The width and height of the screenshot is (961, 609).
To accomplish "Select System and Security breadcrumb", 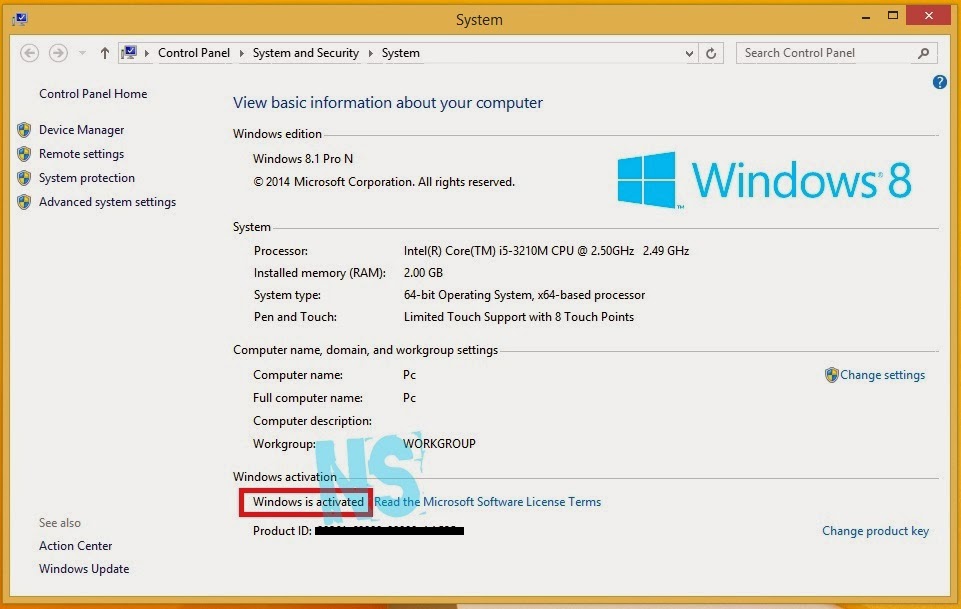I will tap(306, 53).
